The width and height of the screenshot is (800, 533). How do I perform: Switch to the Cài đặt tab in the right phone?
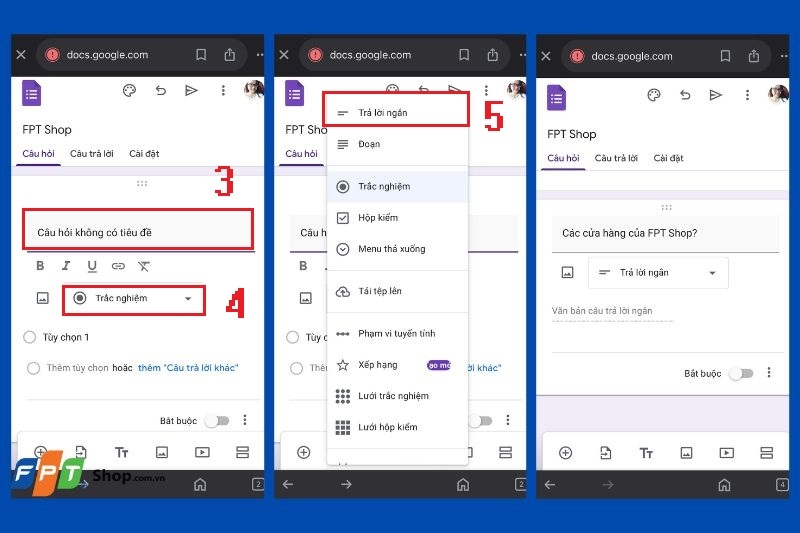(668, 158)
